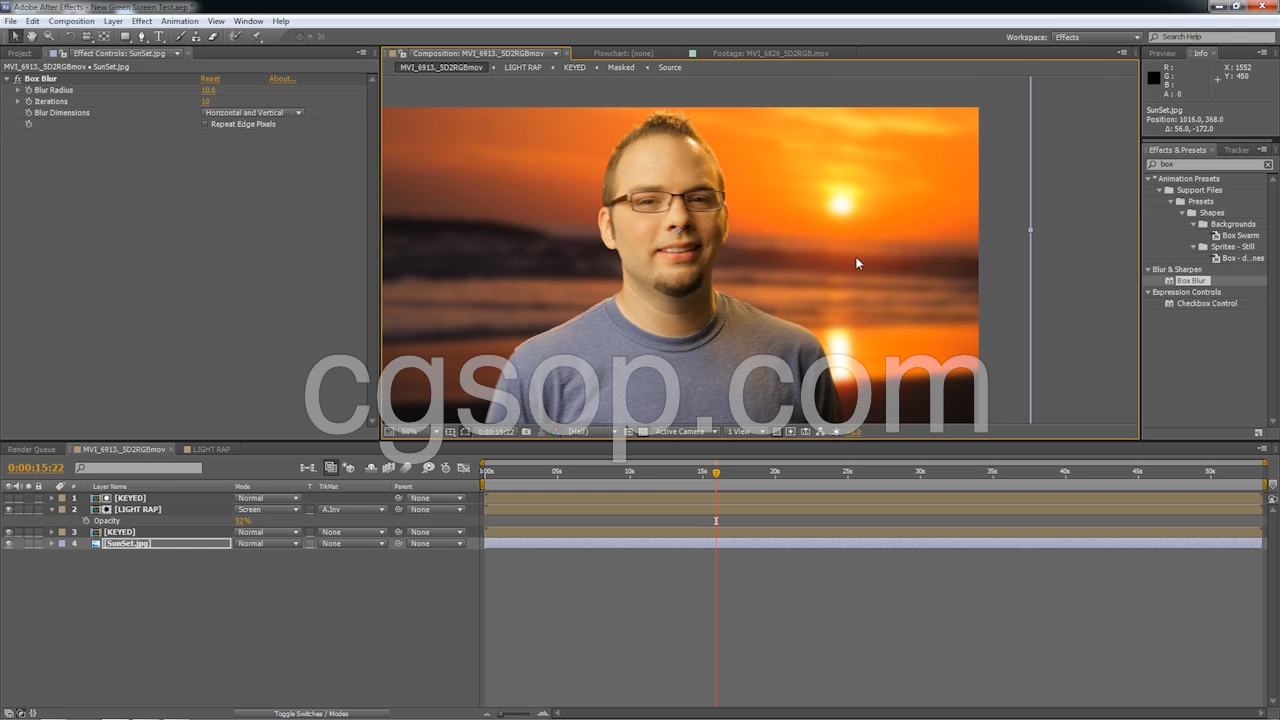Click the Blur Radius value 10.0
1280x720 pixels.
point(208,90)
